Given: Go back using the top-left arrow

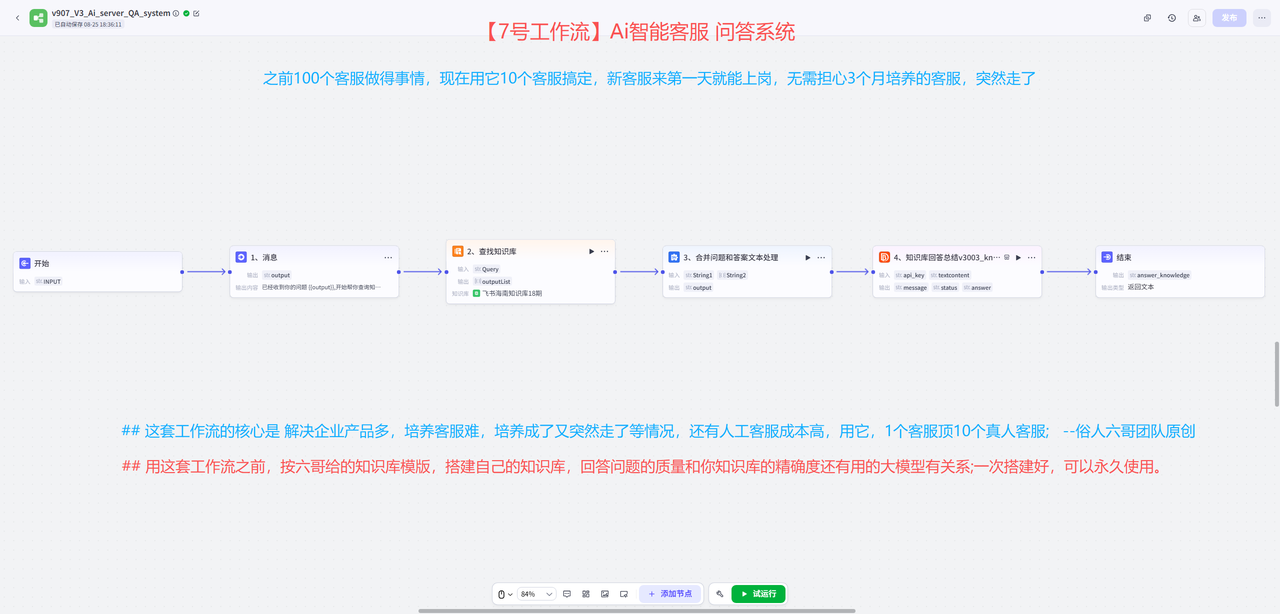Looking at the screenshot, I should 17,18.
